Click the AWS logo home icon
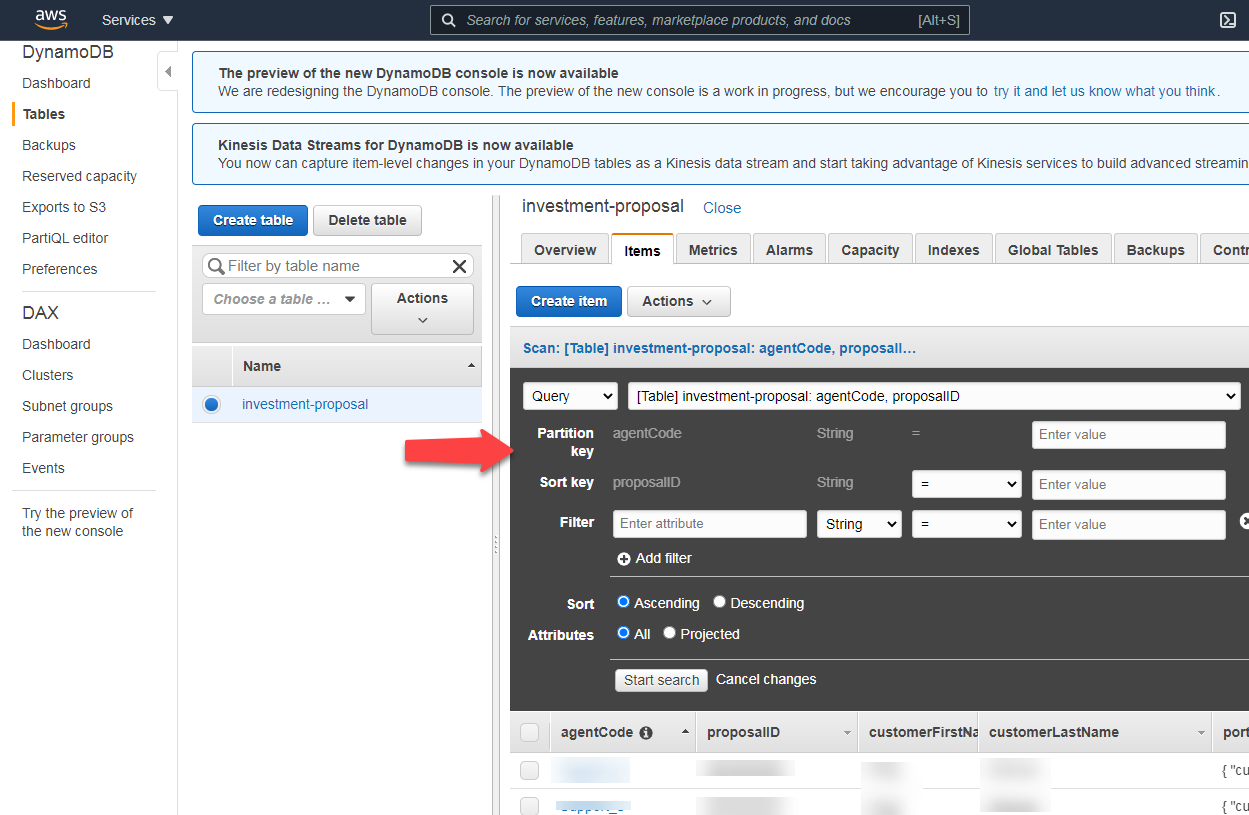The height and width of the screenshot is (815, 1249). pyautogui.click(x=50, y=19)
